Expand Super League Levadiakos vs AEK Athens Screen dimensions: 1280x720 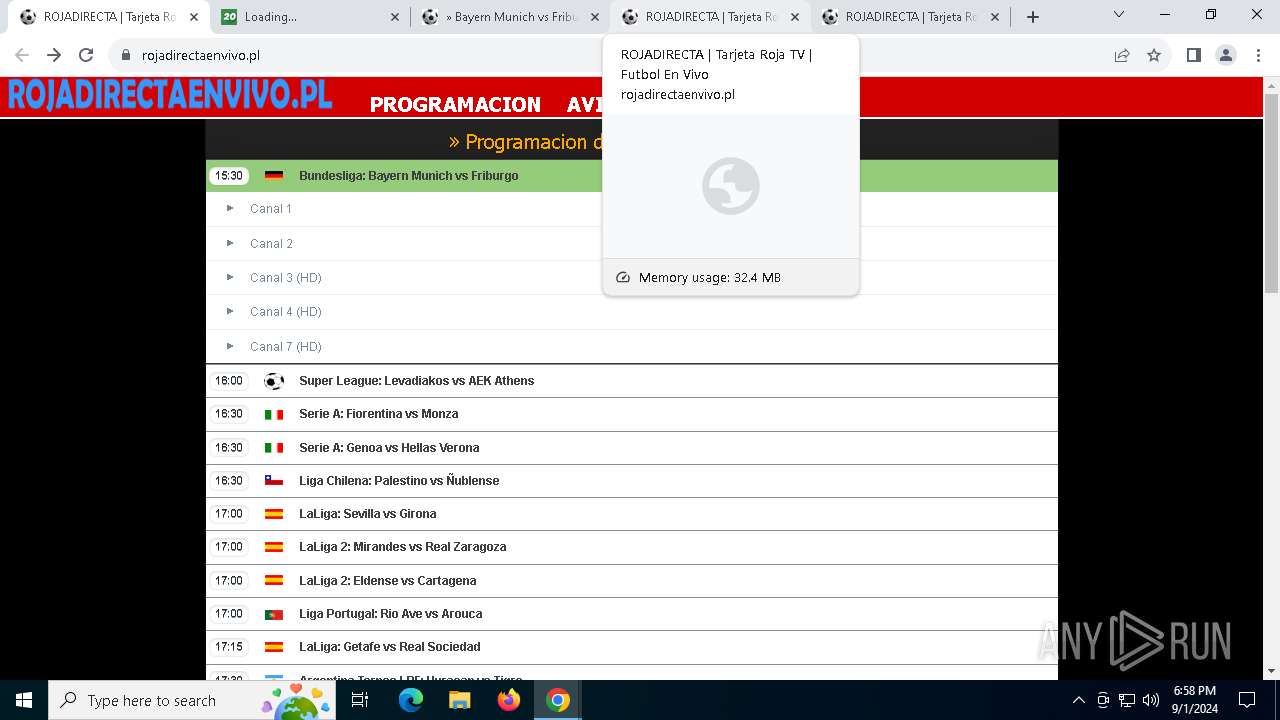point(631,381)
